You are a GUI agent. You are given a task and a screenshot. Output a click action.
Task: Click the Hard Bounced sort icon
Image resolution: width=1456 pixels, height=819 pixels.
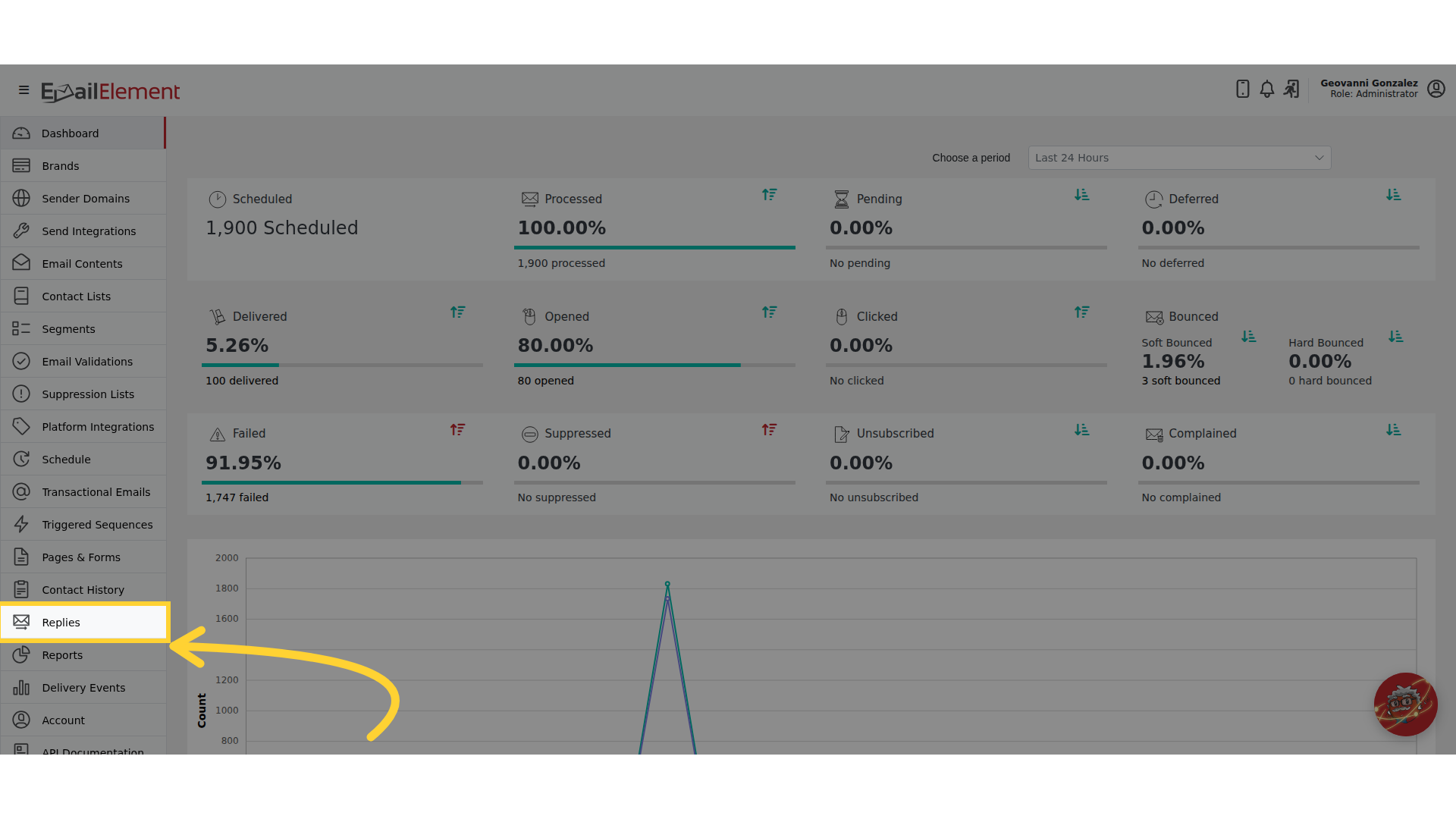1396,337
